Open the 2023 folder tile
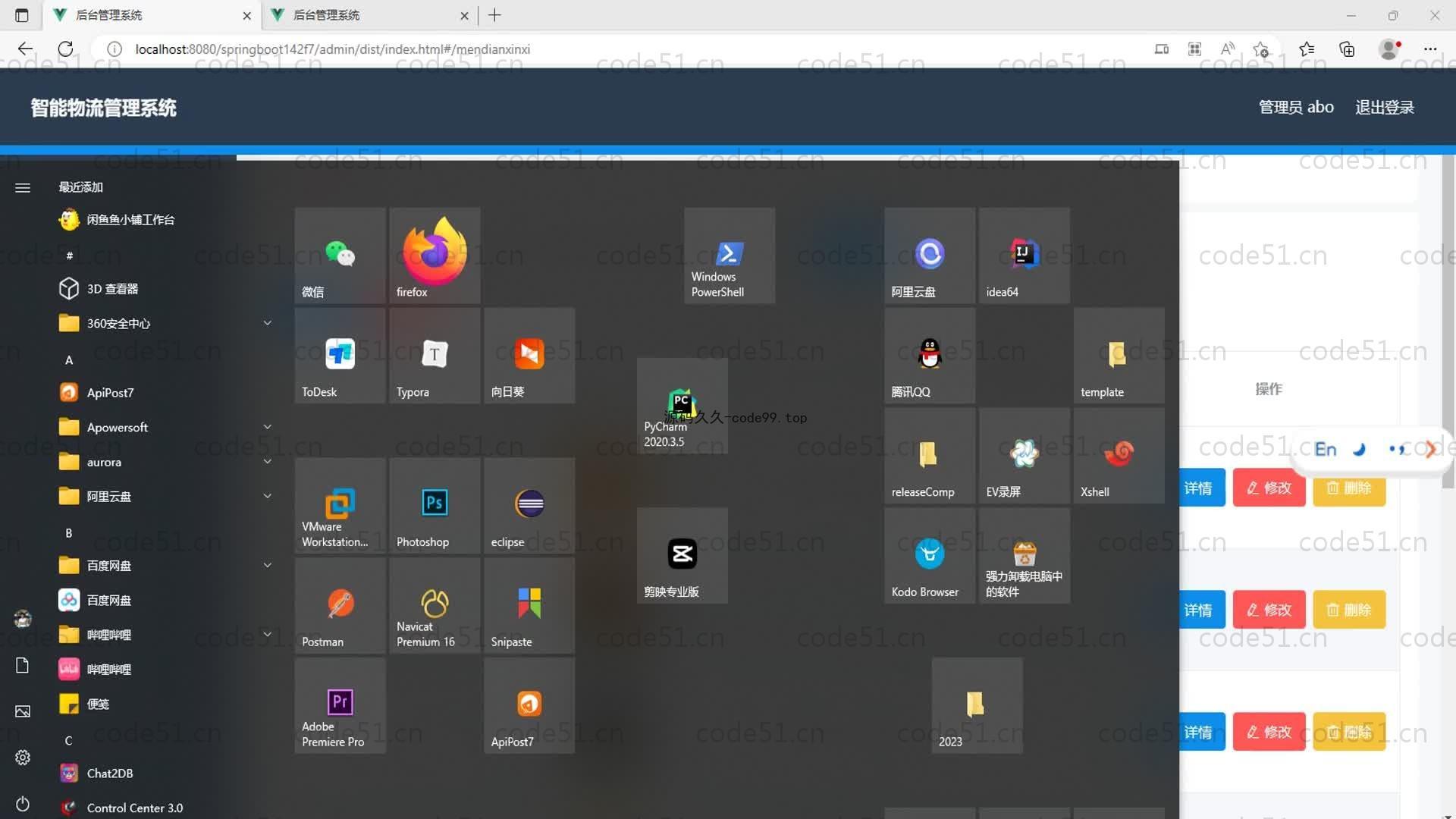 pyautogui.click(x=977, y=706)
